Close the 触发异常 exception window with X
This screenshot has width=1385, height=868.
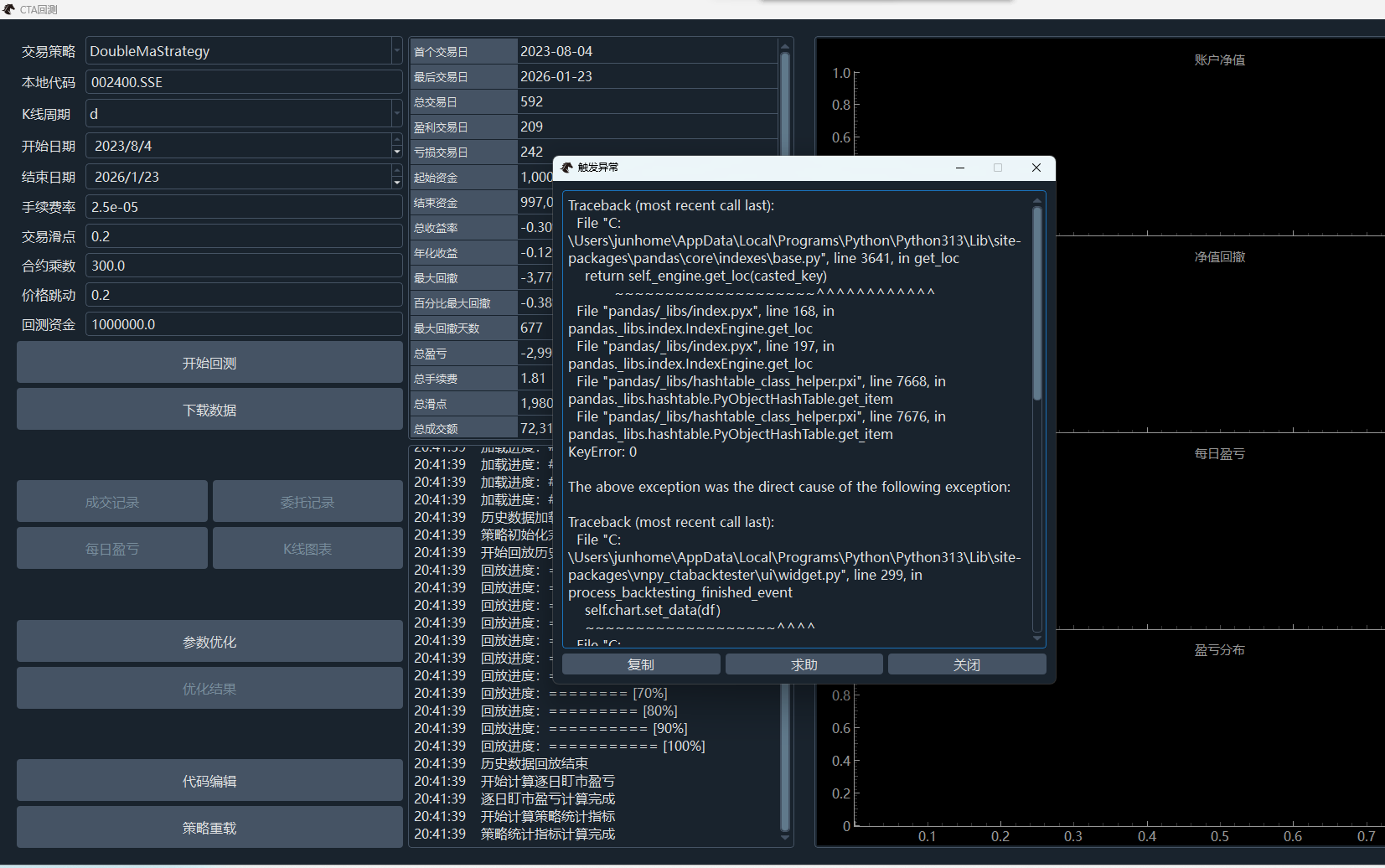[1036, 168]
